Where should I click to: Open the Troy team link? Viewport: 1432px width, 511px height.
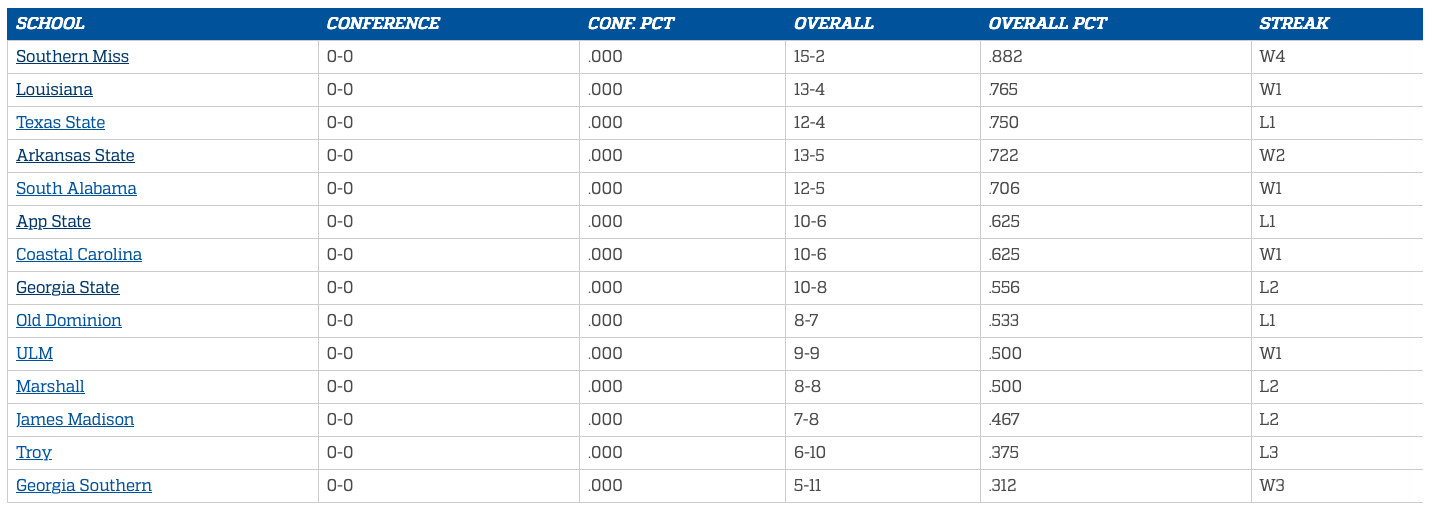pyautogui.click(x=33, y=453)
